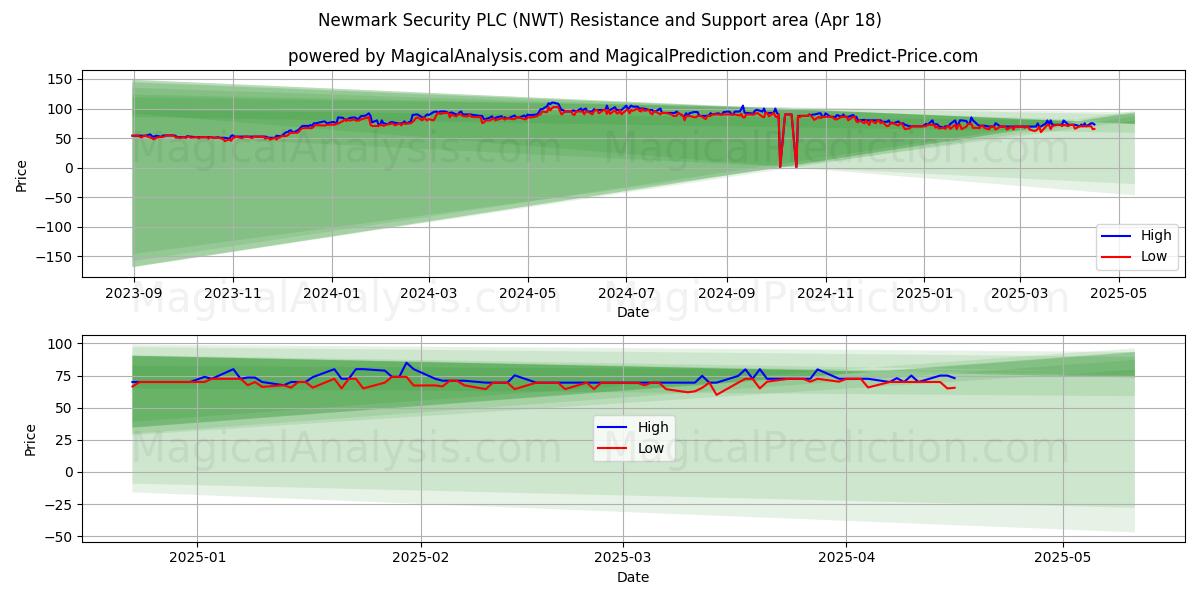
Task: Click the bottom chart x-axis label 2025-02
Action: (x=421, y=558)
